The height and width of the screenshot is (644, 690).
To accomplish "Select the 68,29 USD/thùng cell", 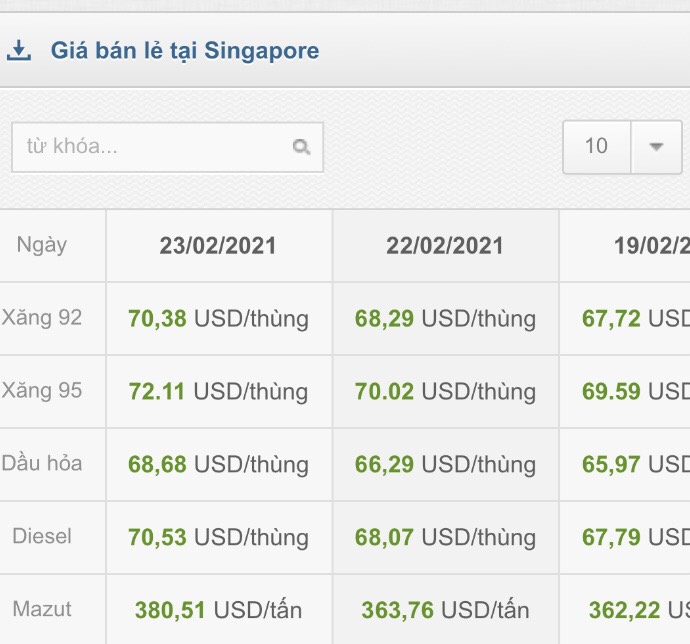I will tap(445, 318).
